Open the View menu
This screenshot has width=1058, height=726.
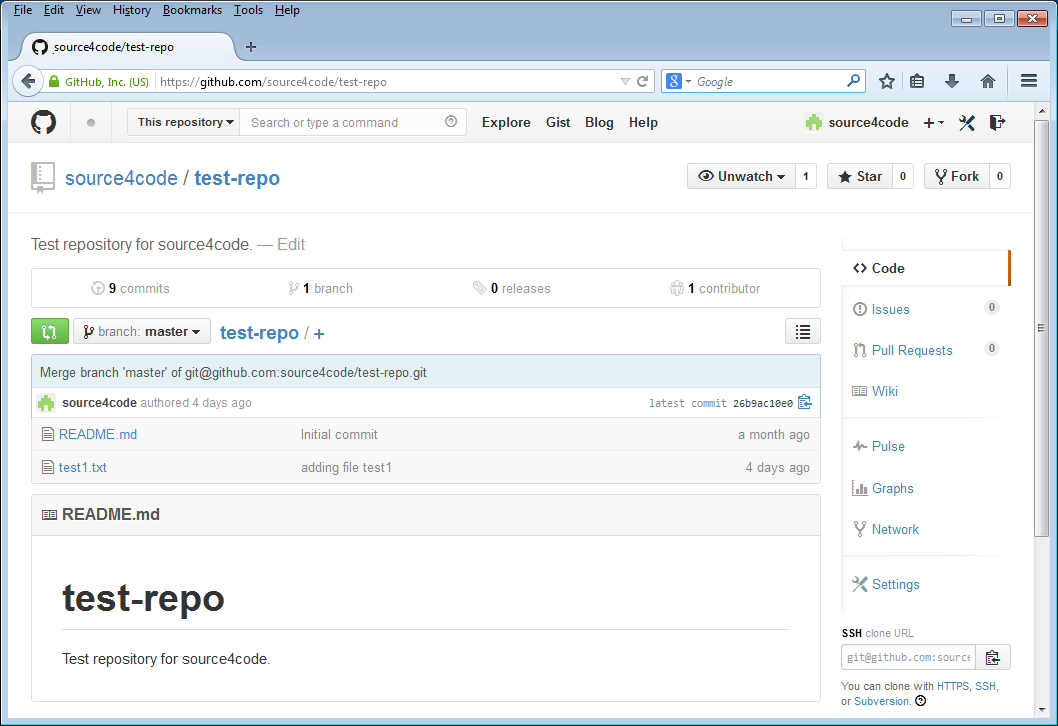tap(88, 10)
